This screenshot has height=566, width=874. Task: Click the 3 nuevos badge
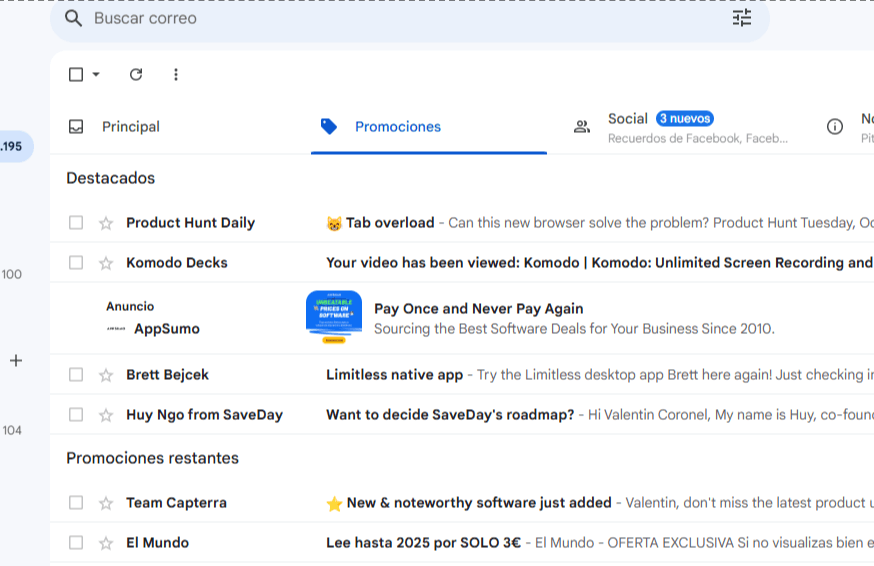[684, 119]
